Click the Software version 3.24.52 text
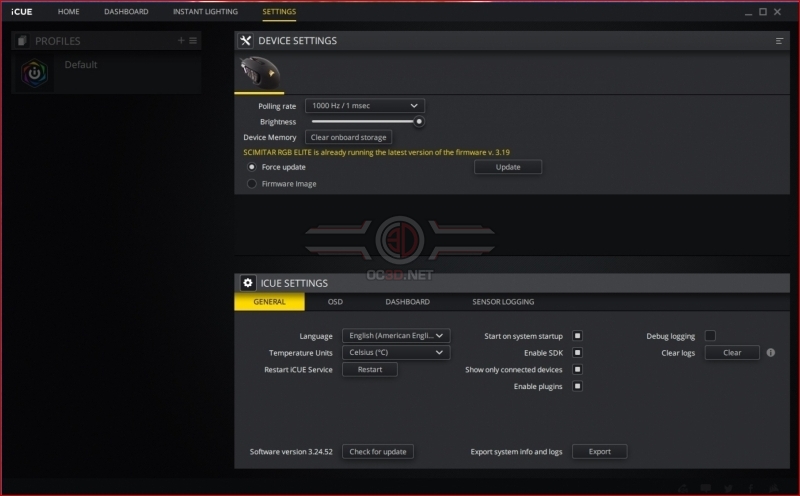 coord(291,452)
